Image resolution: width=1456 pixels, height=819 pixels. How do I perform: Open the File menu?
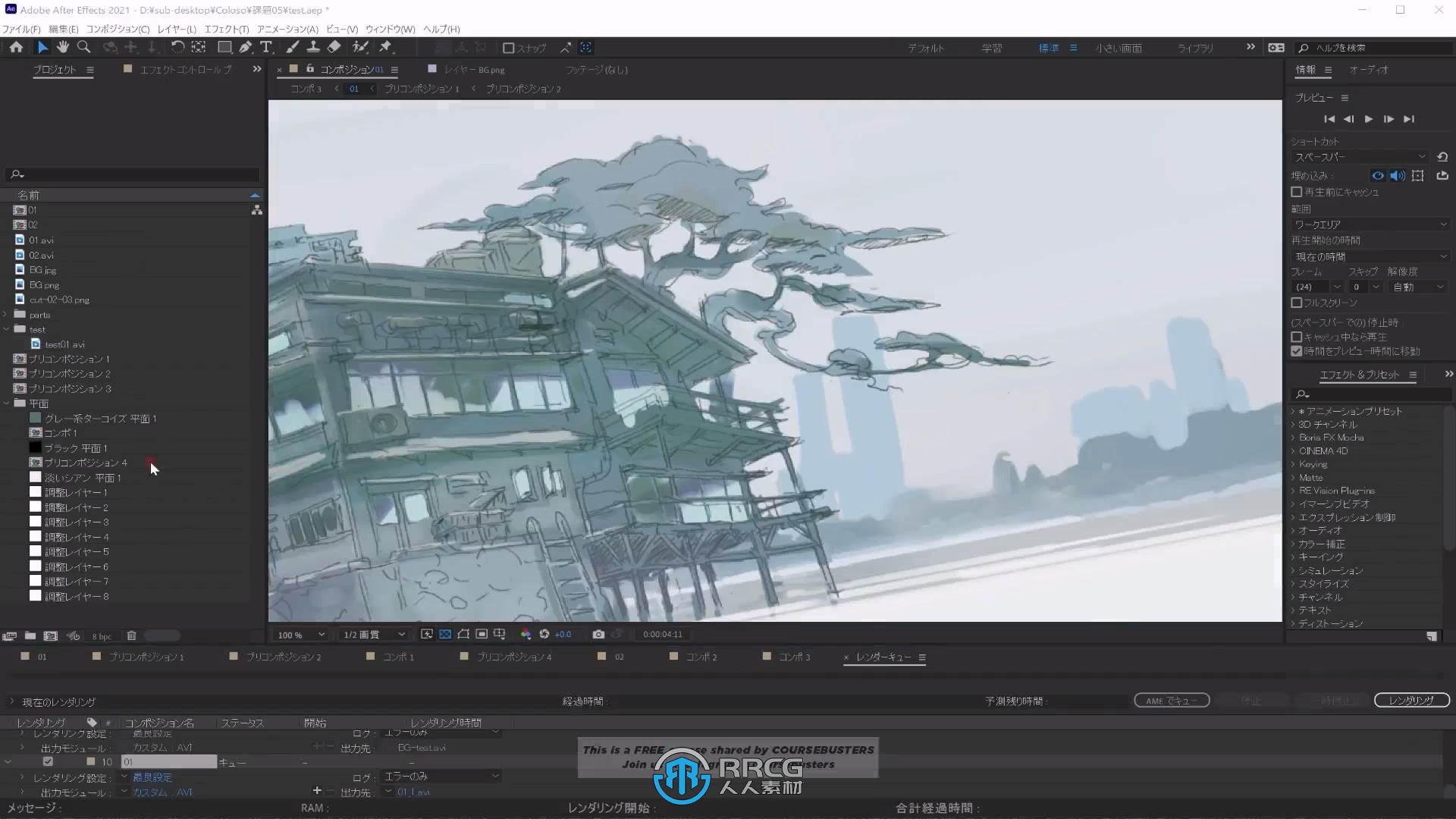coord(20,29)
